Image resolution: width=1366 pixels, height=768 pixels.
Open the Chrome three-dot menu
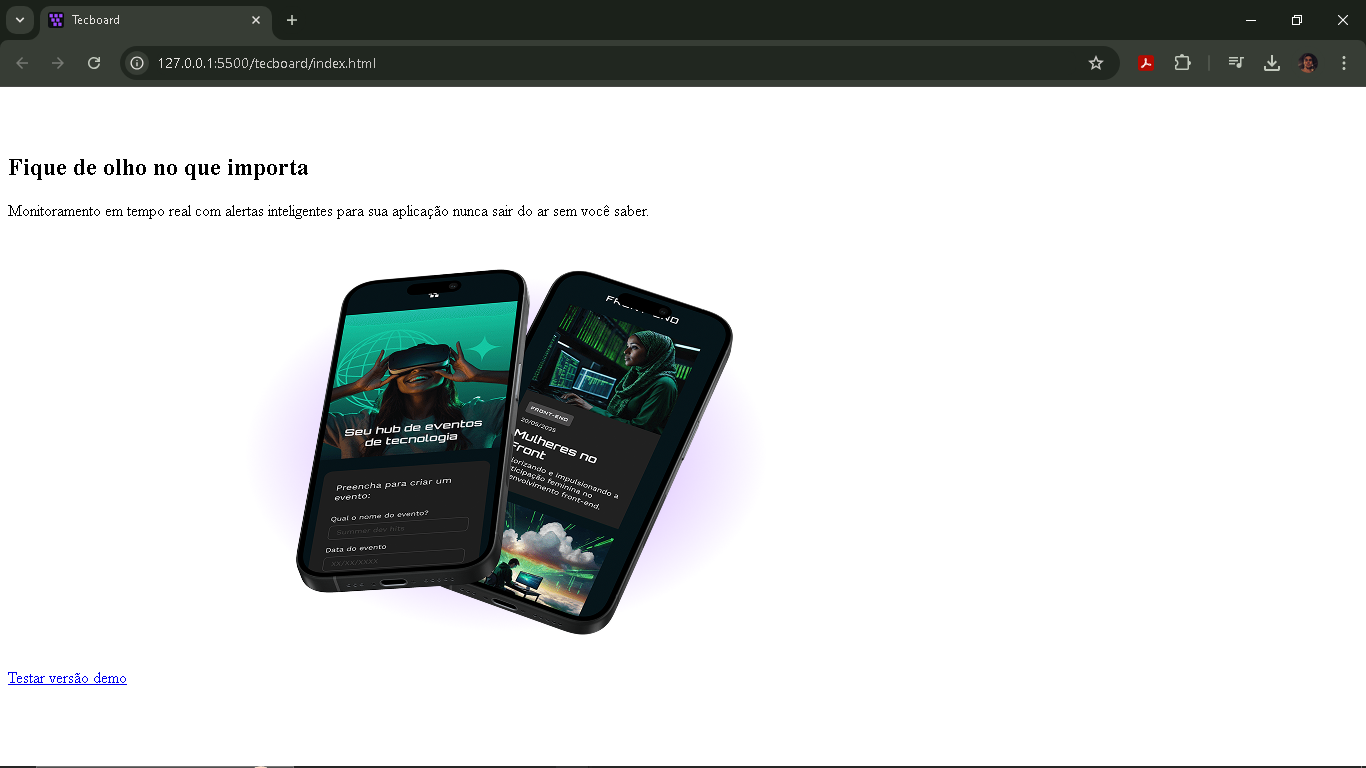(x=1344, y=63)
